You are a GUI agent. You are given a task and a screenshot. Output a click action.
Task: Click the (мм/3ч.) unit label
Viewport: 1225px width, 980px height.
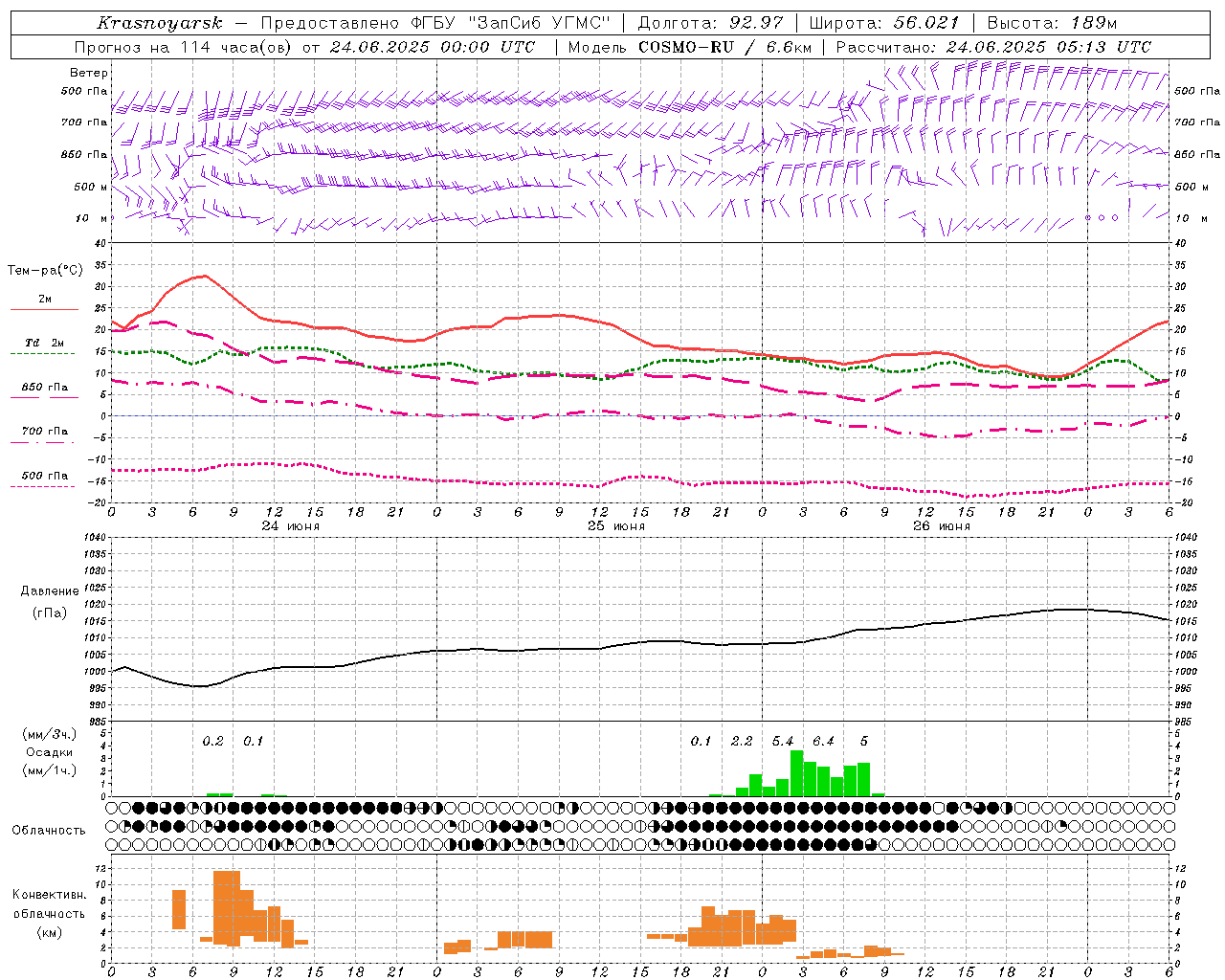coord(50,735)
